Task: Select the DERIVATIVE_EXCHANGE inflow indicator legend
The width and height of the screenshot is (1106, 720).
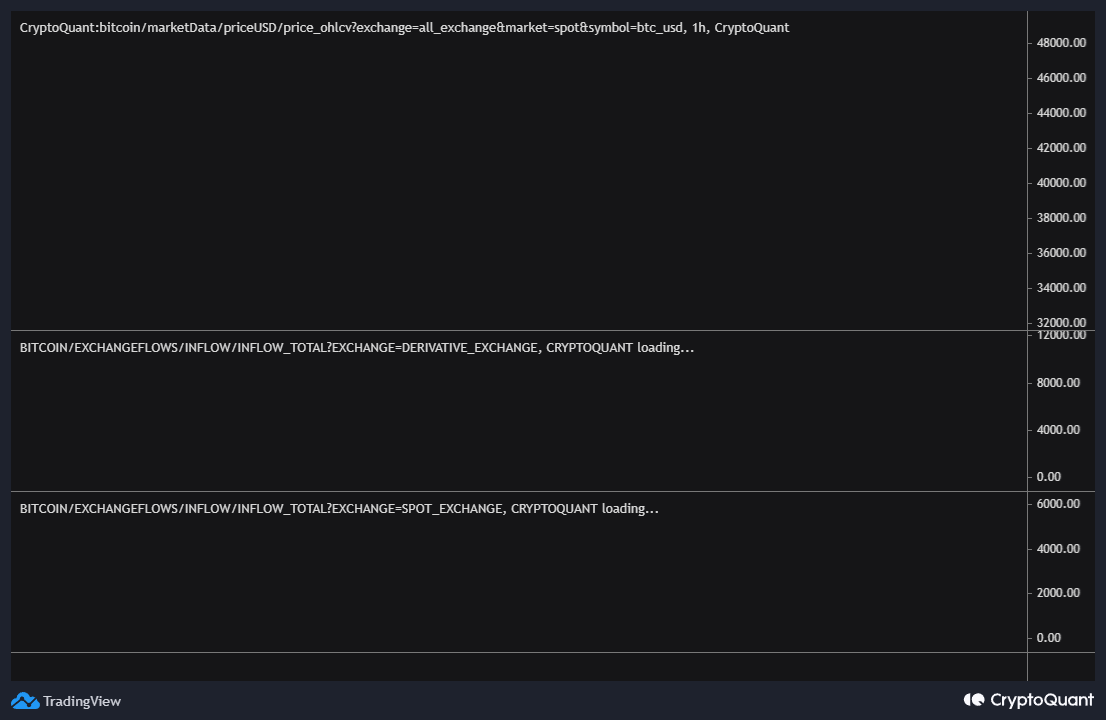Action: click(x=326, y=348)
